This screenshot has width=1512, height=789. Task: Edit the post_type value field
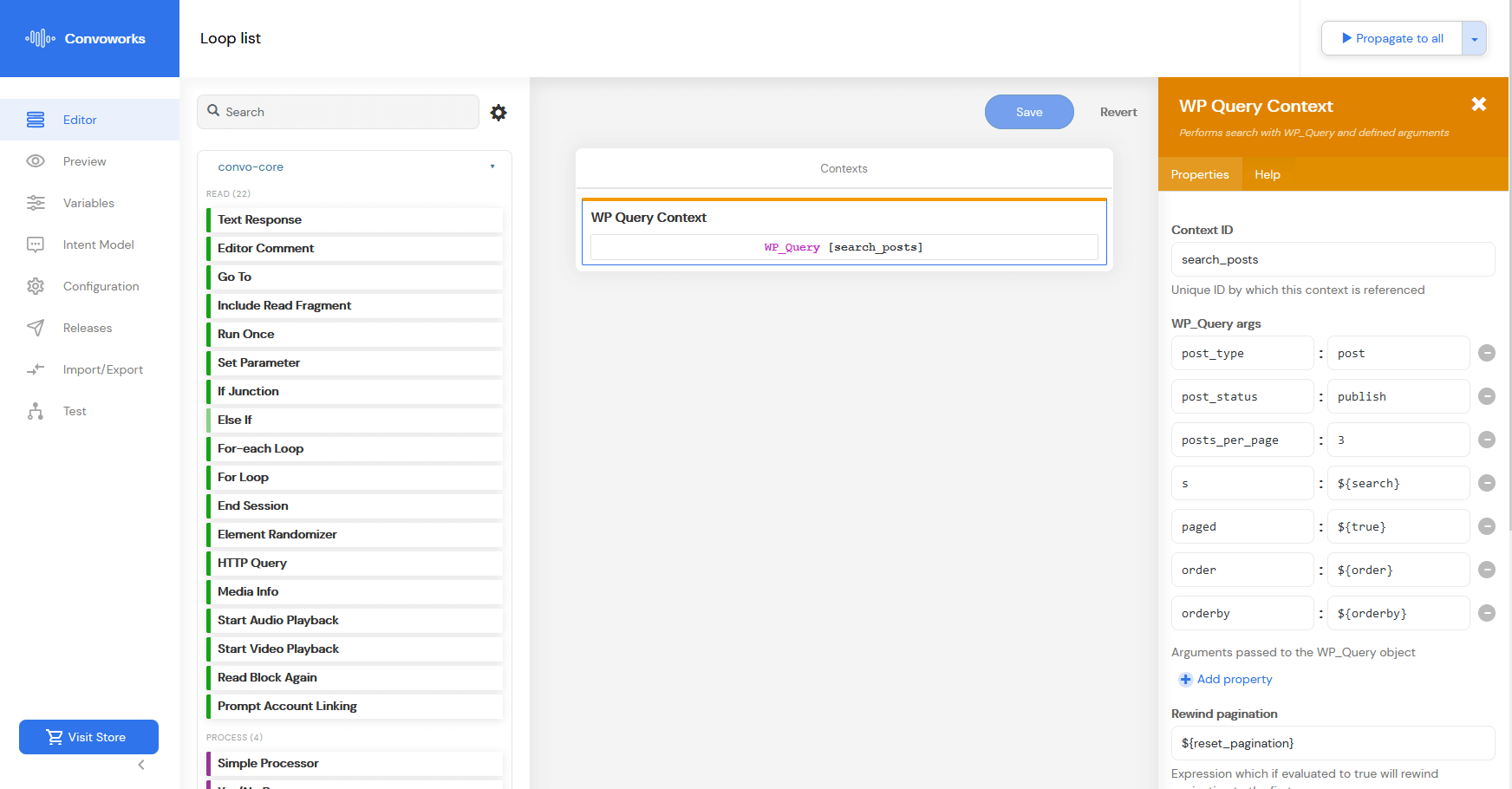tap(1398, 353)
